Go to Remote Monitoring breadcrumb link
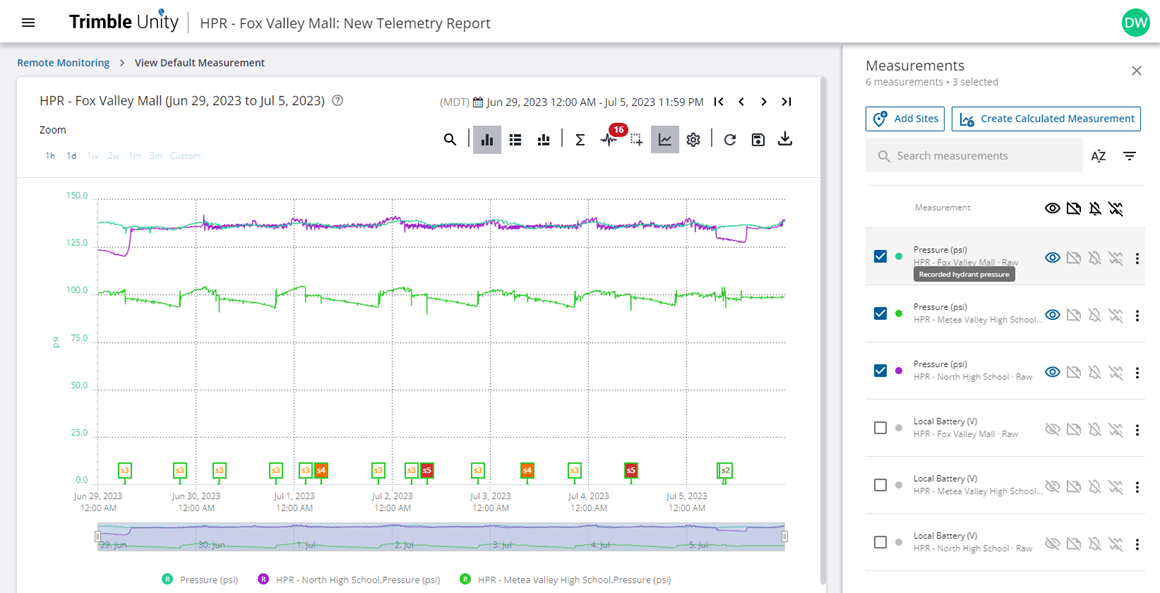 [x=63, y=63]
